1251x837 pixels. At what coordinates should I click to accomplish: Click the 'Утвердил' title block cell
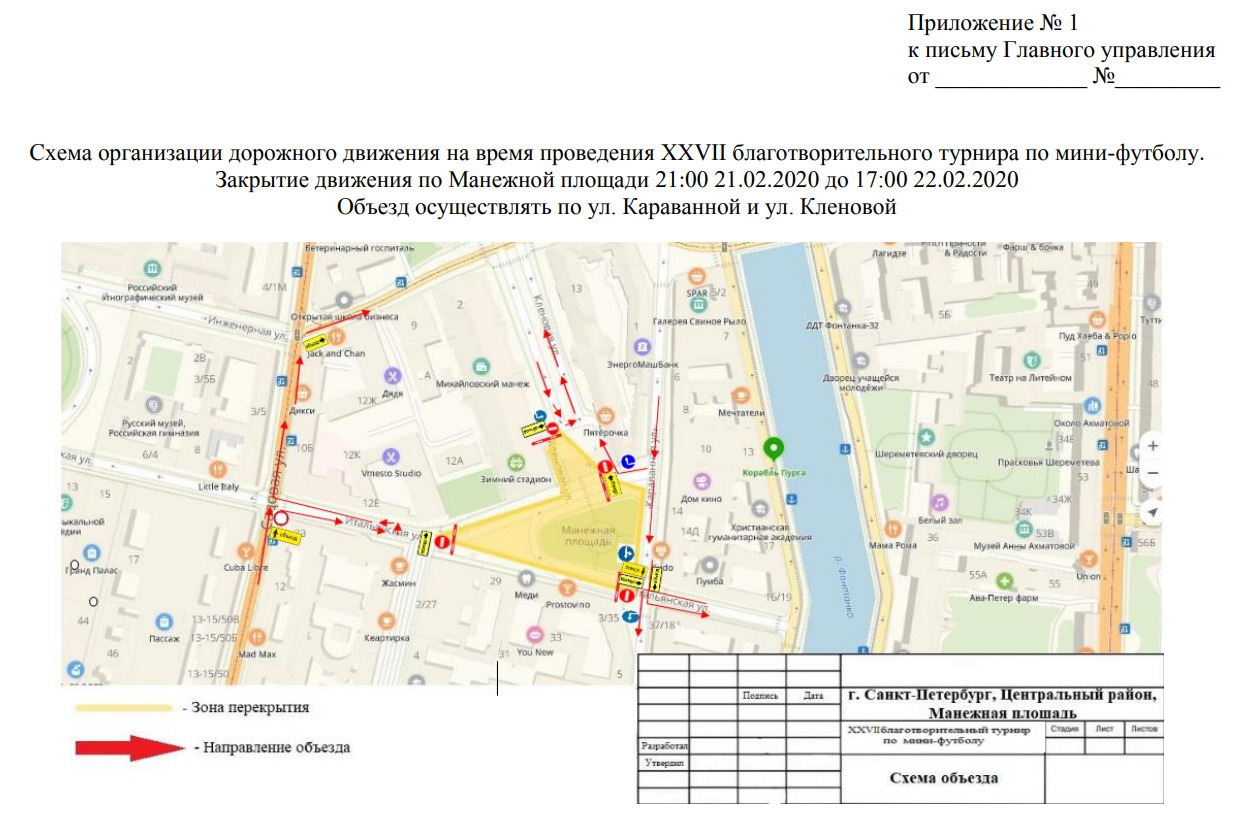pos(664,763)
